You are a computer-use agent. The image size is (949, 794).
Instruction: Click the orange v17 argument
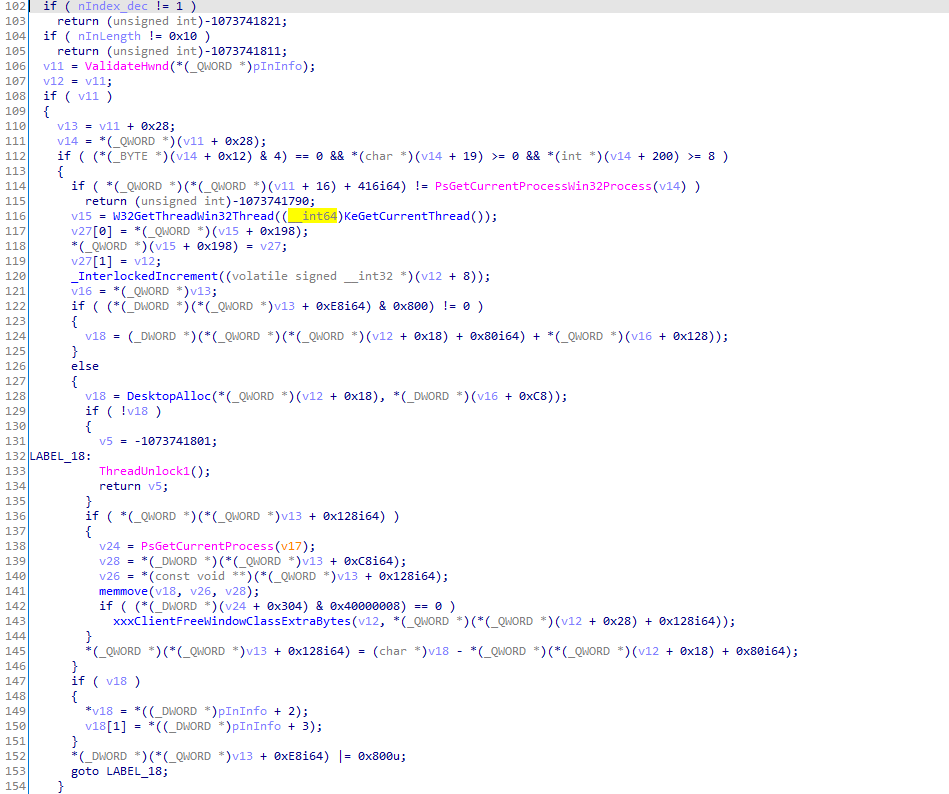291,546
